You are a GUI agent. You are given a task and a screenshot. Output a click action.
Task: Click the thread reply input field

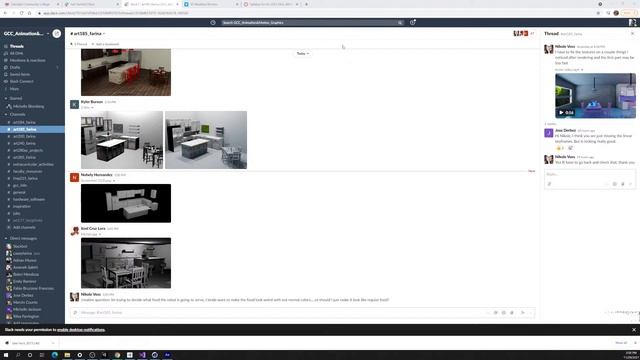tap(589, 174)
